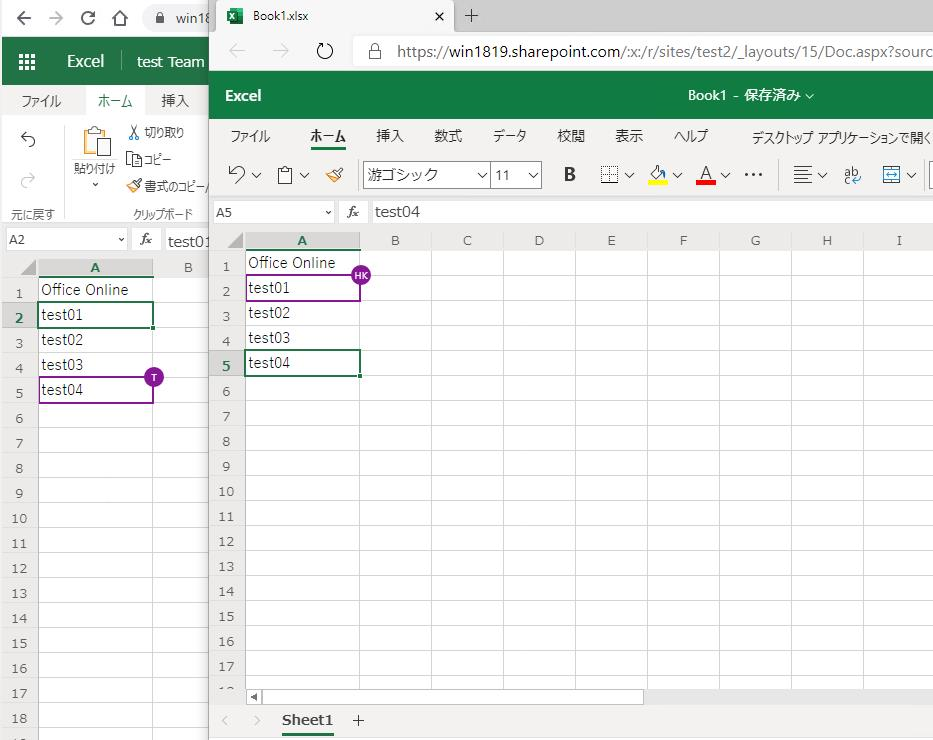Click the text alignment icon
The image size is (933, 740).
point(802,175)
